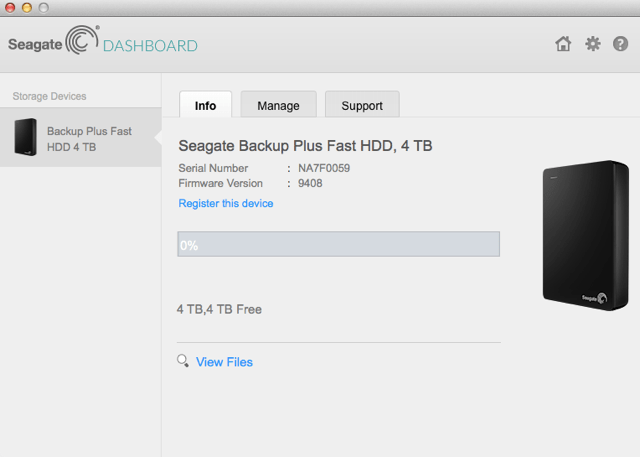Open the View Files link
The image size is (640, 457).
point(224,362)
